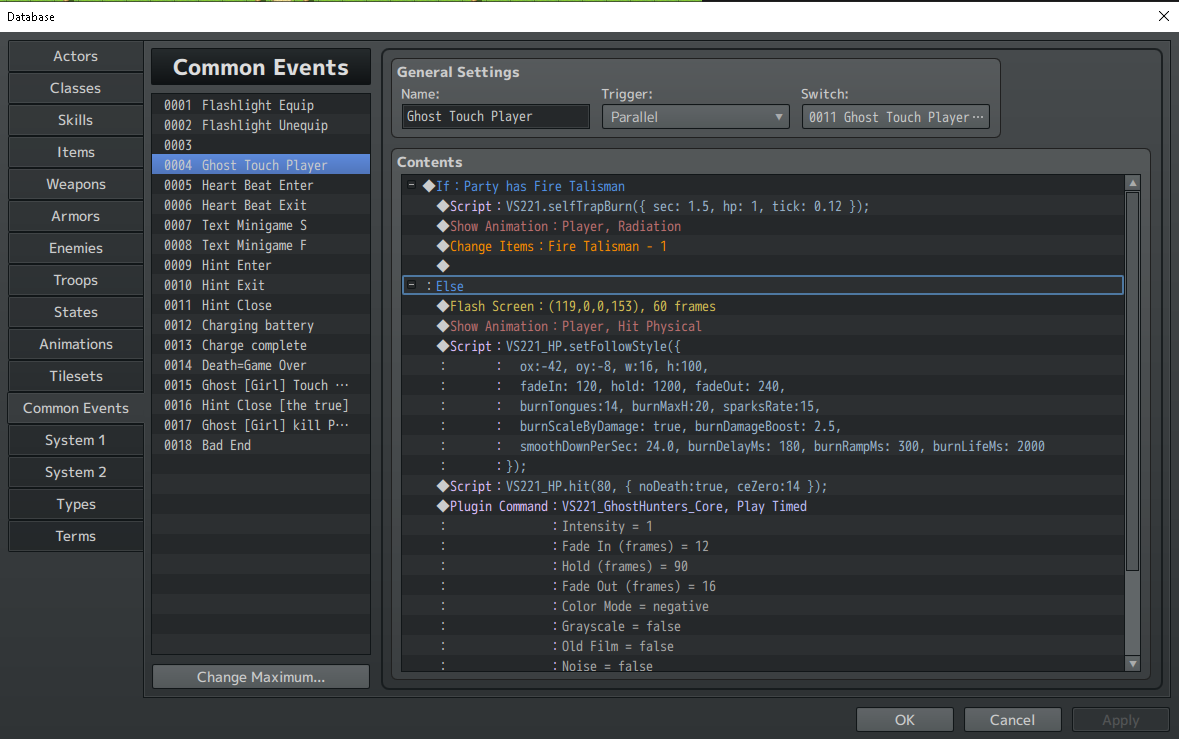Click the Name field containing Ghost Touch Player
The image size is (1179, 739).
tap(495, 117)
